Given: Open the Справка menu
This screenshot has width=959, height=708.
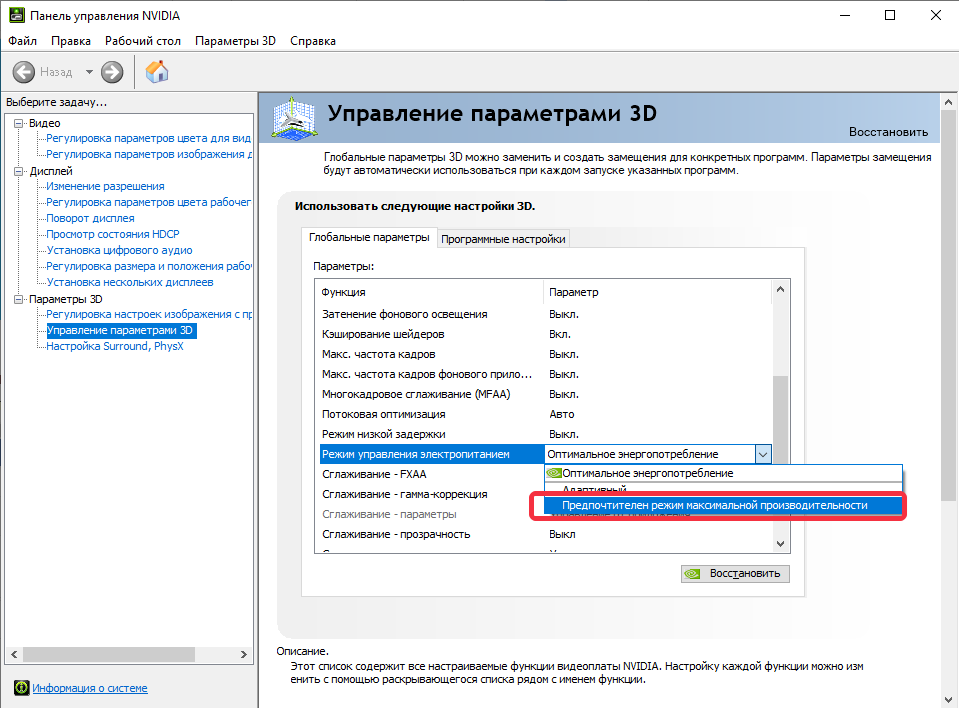Looking at the screenshot, I should (313, 41).
